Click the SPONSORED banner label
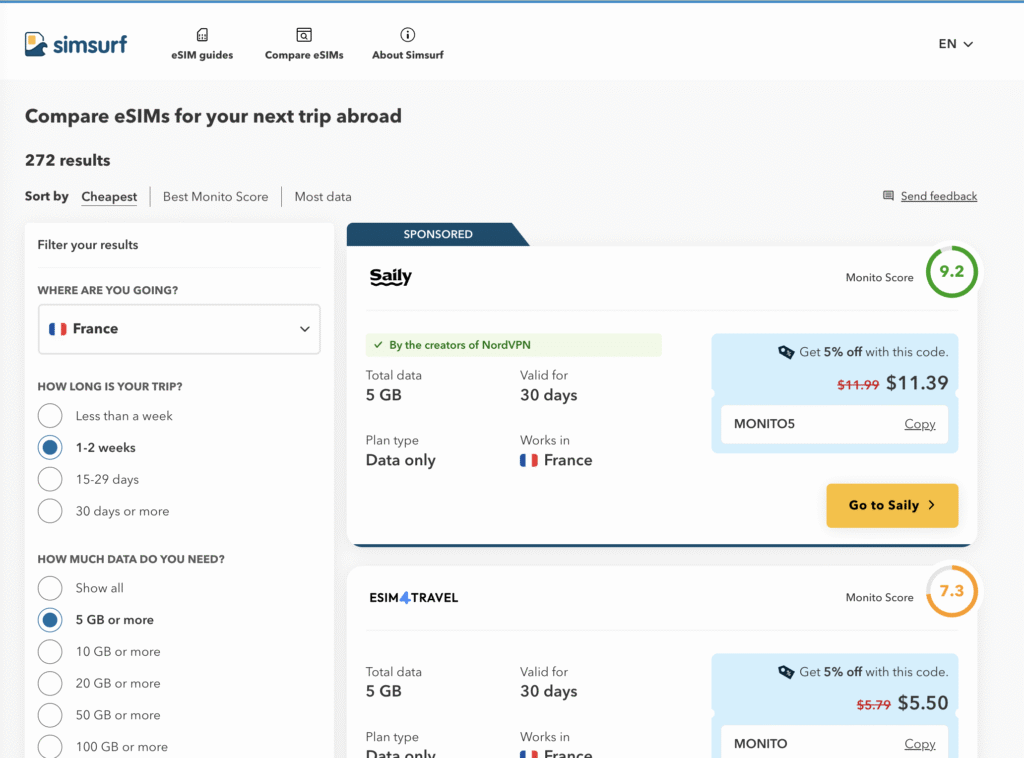1024x758 pixels. coord(438,234)
